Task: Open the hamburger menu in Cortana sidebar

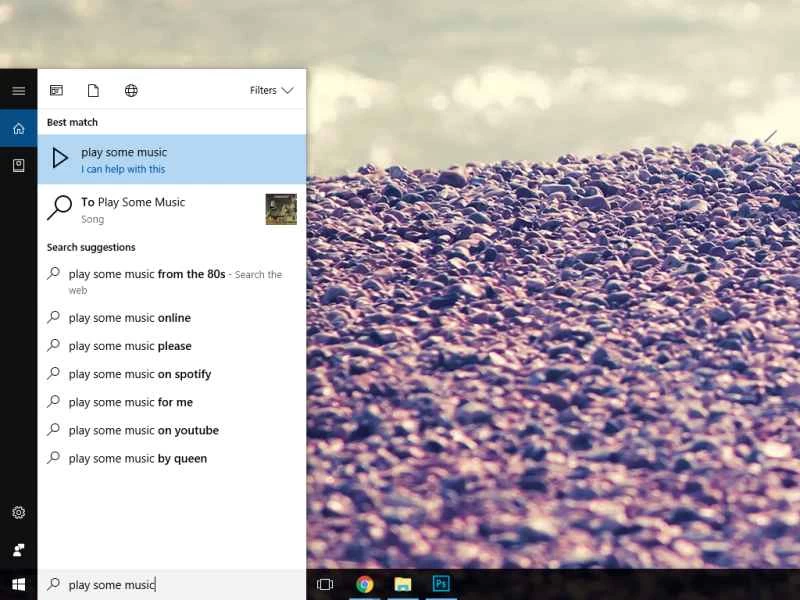Action: tap(18, 91)
